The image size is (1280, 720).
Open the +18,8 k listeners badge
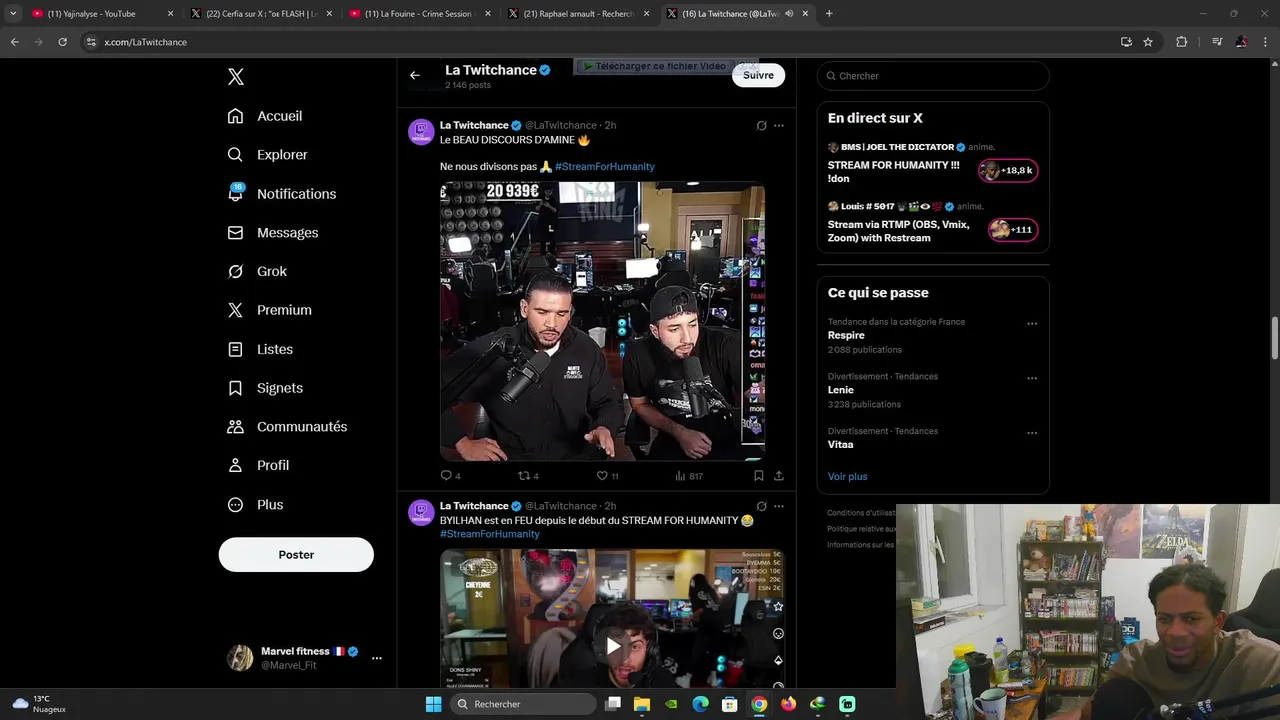click(1008, 171)
